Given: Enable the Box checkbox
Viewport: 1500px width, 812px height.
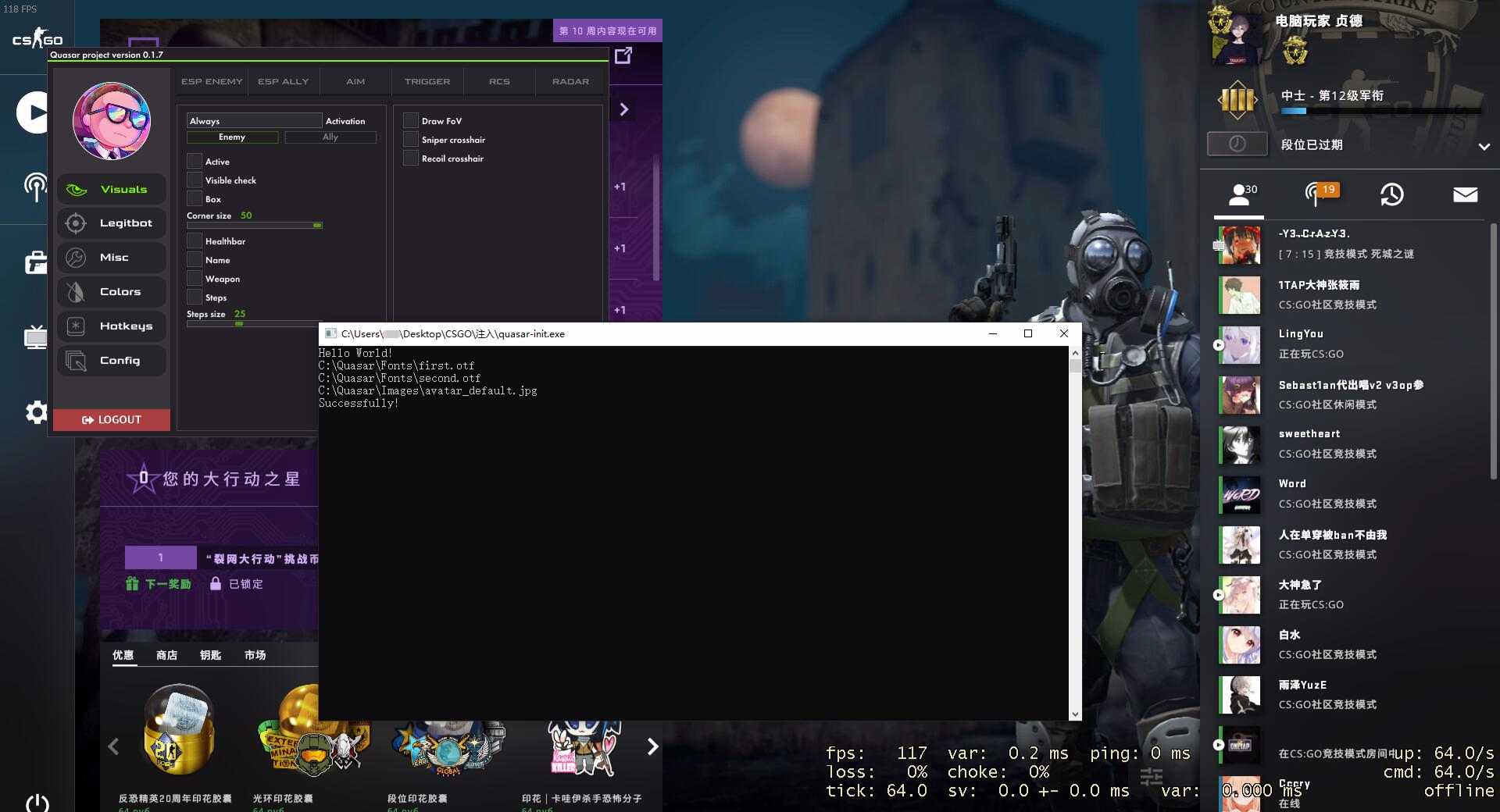Looking at the screenshot, I should click(x=195, y=199).
